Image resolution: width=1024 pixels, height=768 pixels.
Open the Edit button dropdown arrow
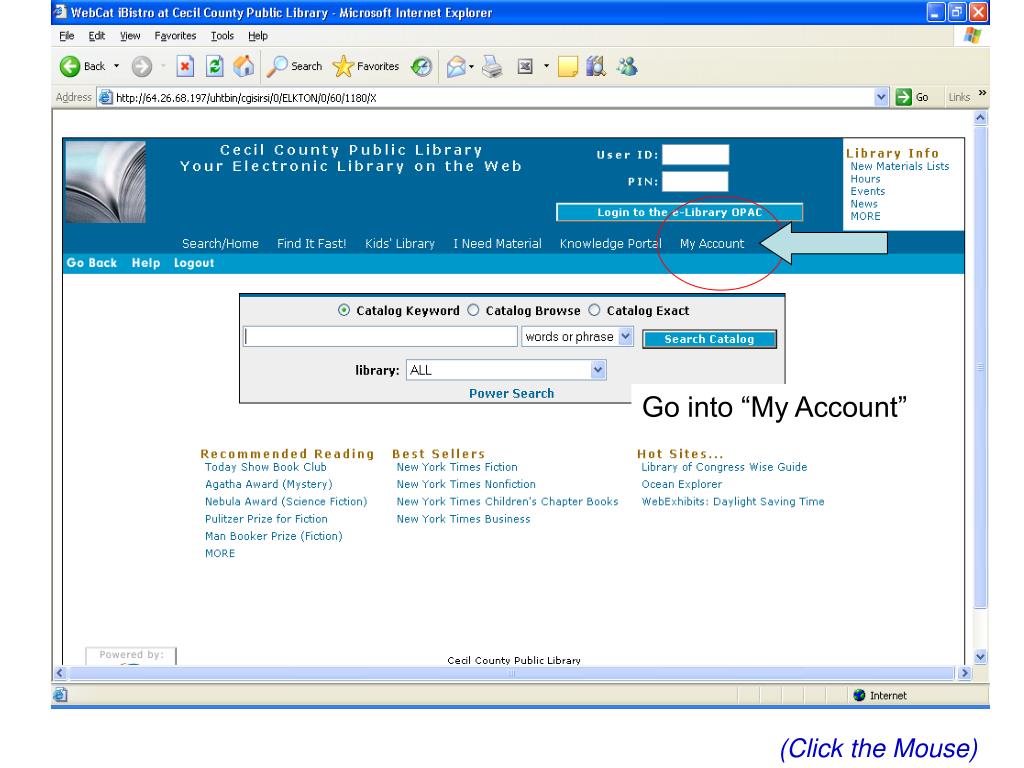546,66
